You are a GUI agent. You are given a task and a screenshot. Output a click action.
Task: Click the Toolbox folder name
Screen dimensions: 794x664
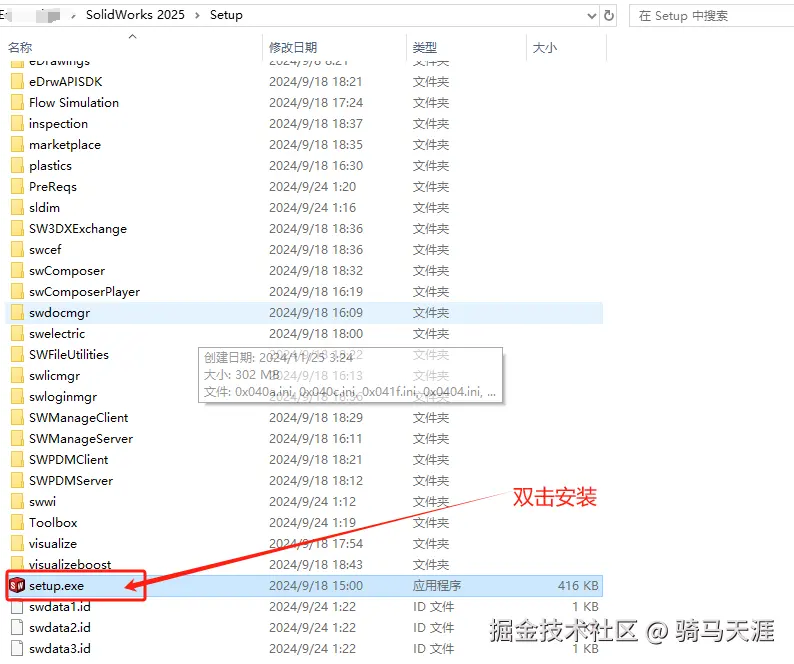click(53, 523)
